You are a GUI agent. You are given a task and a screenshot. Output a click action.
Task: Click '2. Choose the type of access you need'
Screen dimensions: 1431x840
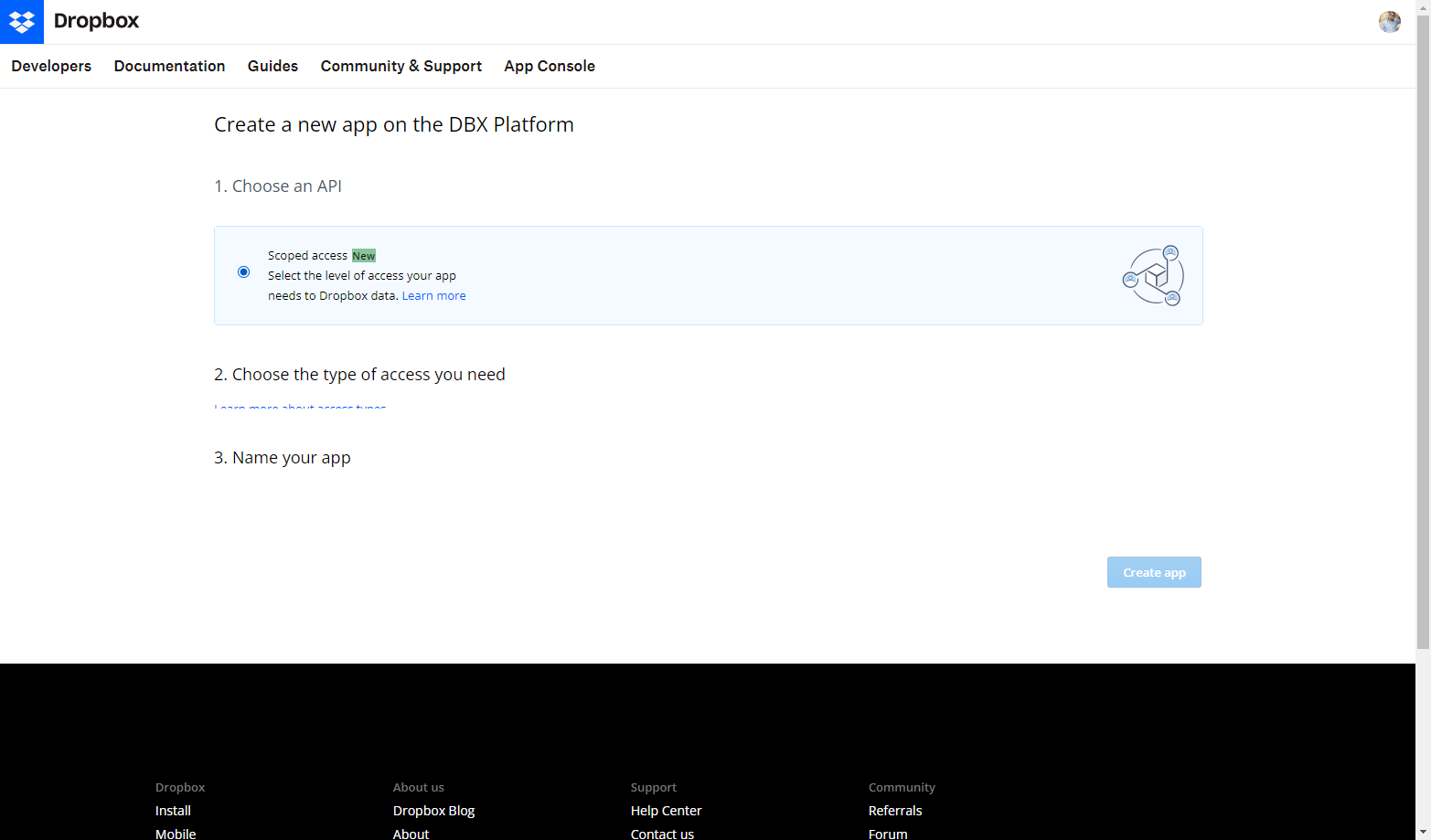pyautogui.click(x=359, y=374)
